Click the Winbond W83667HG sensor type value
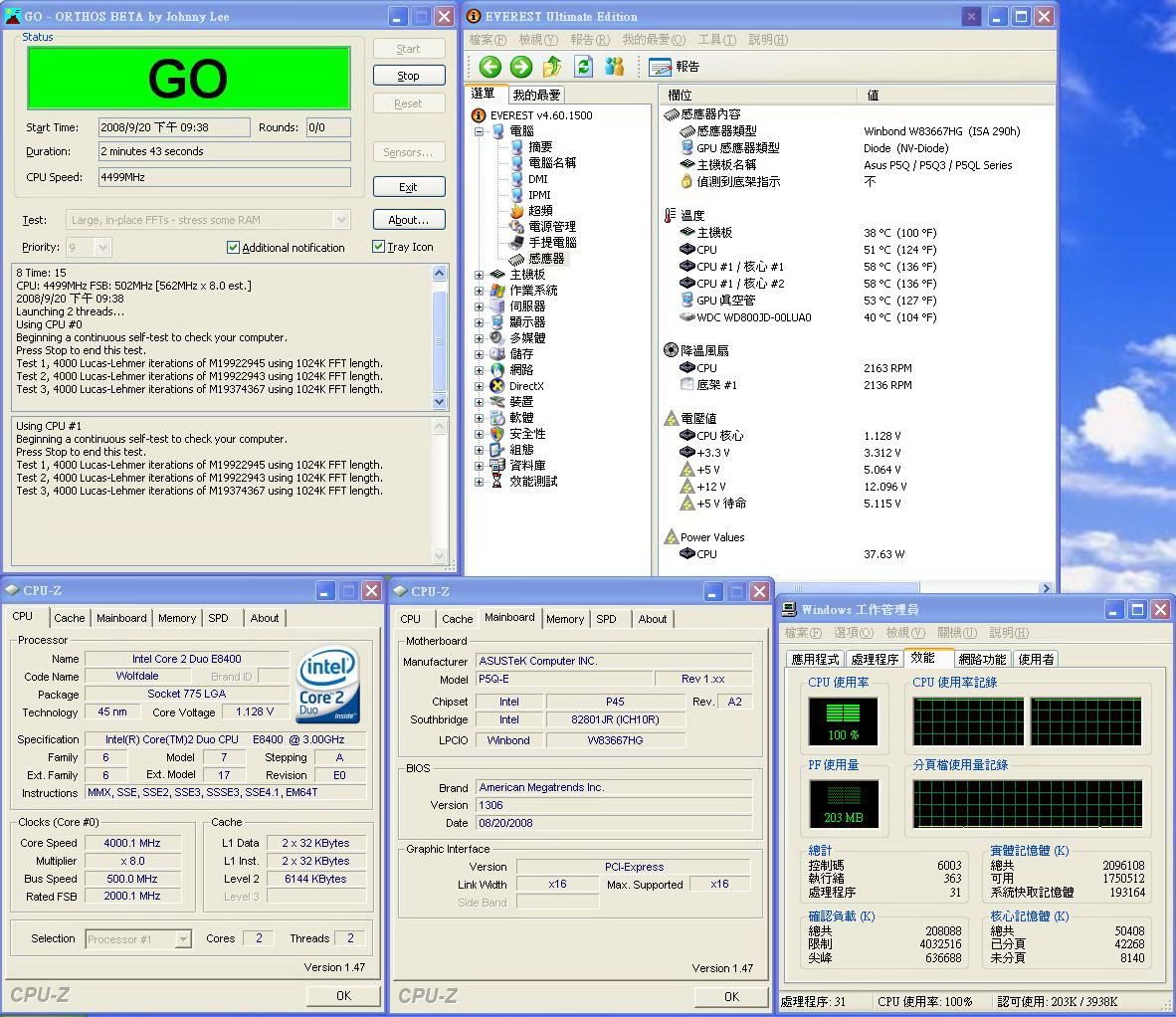Image resolution: width=1176 pixels, height=1017 pixels. tap(941, 131)
